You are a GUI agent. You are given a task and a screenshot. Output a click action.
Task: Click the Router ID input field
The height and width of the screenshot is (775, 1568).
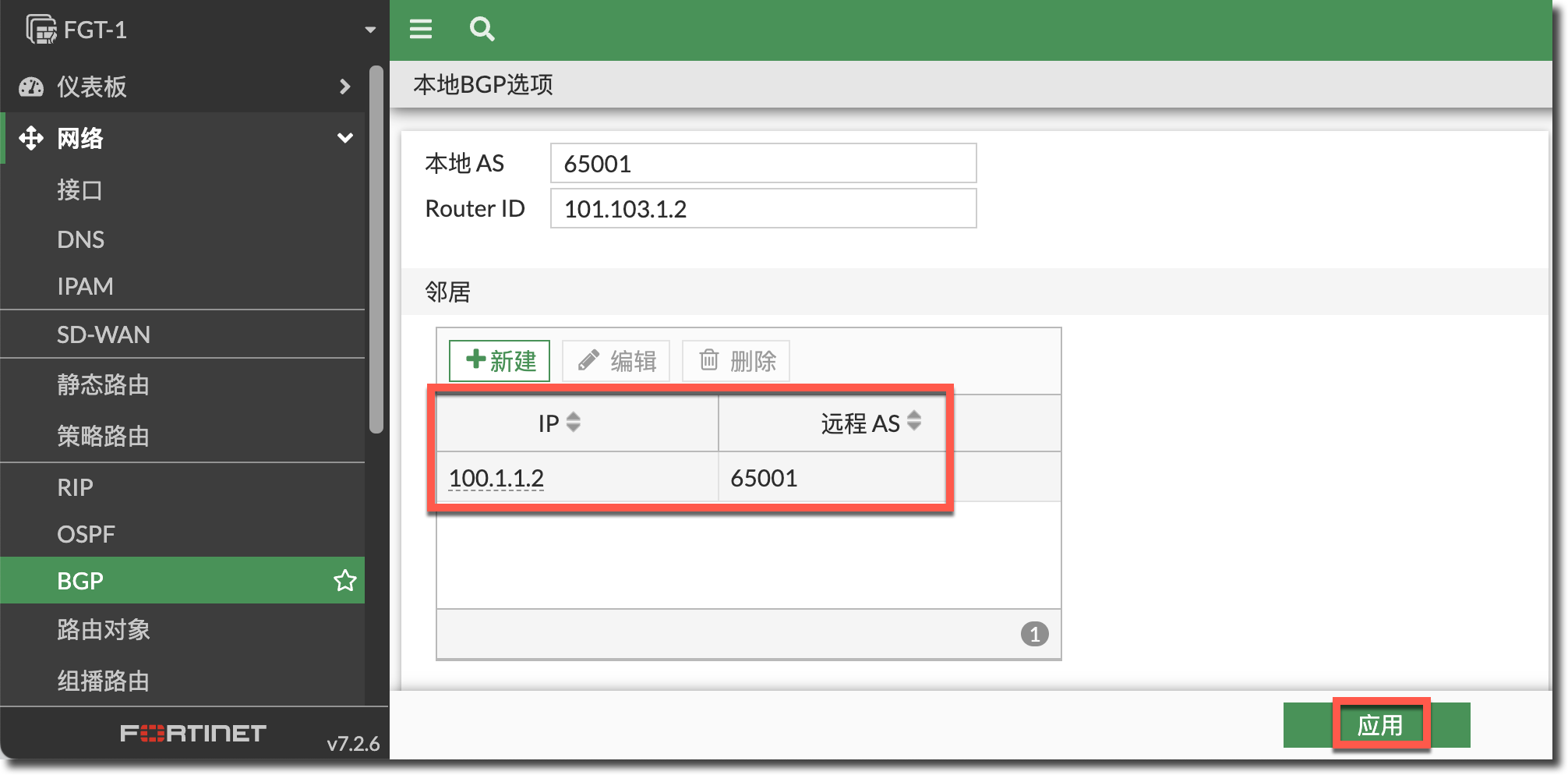tap(762, 209)
